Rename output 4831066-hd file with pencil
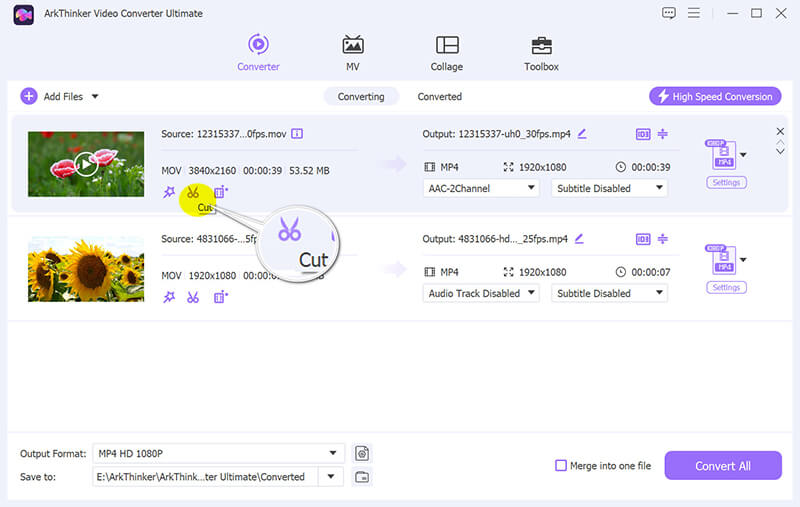This screenshot has height=507, width=800. tap(579, 238)
